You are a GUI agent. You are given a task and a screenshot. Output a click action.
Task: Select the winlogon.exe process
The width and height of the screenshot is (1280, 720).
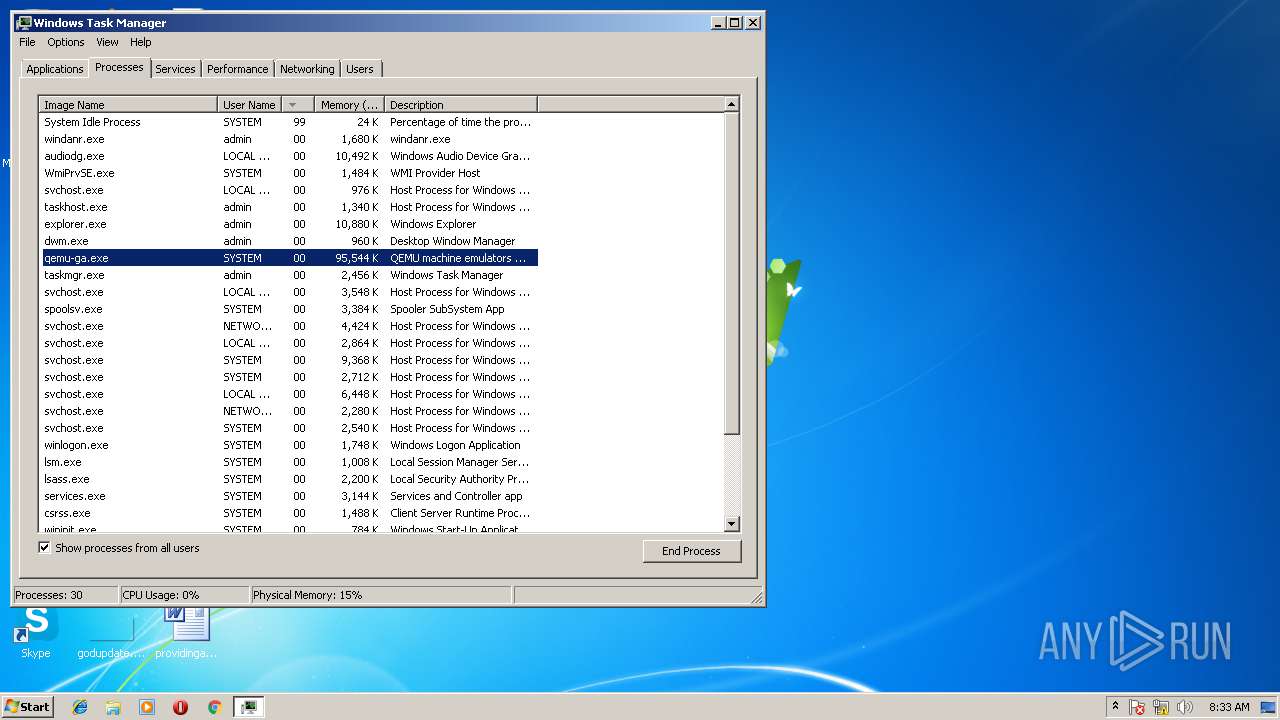click(289, 445)
